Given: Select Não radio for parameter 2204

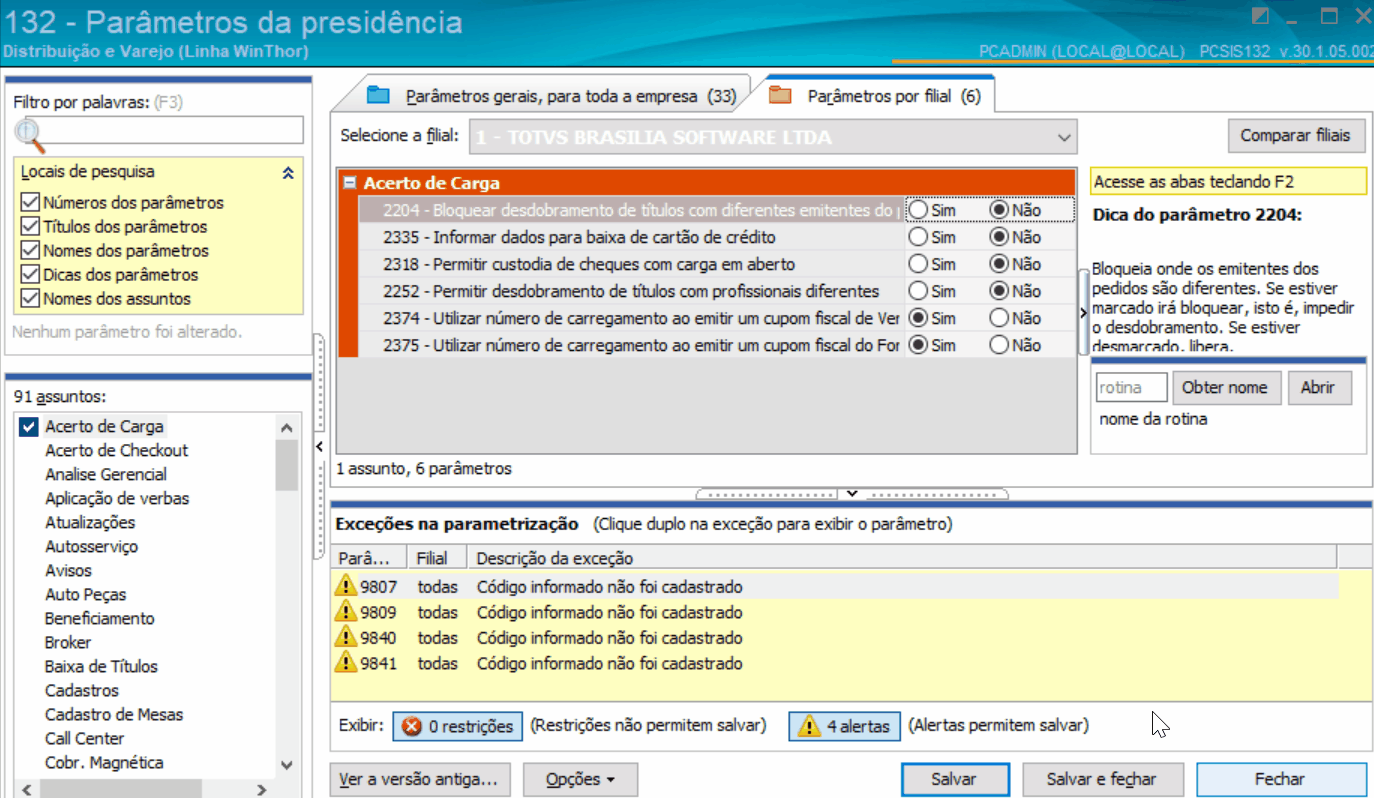Looking at the screenshot, I should coord(999,210).
